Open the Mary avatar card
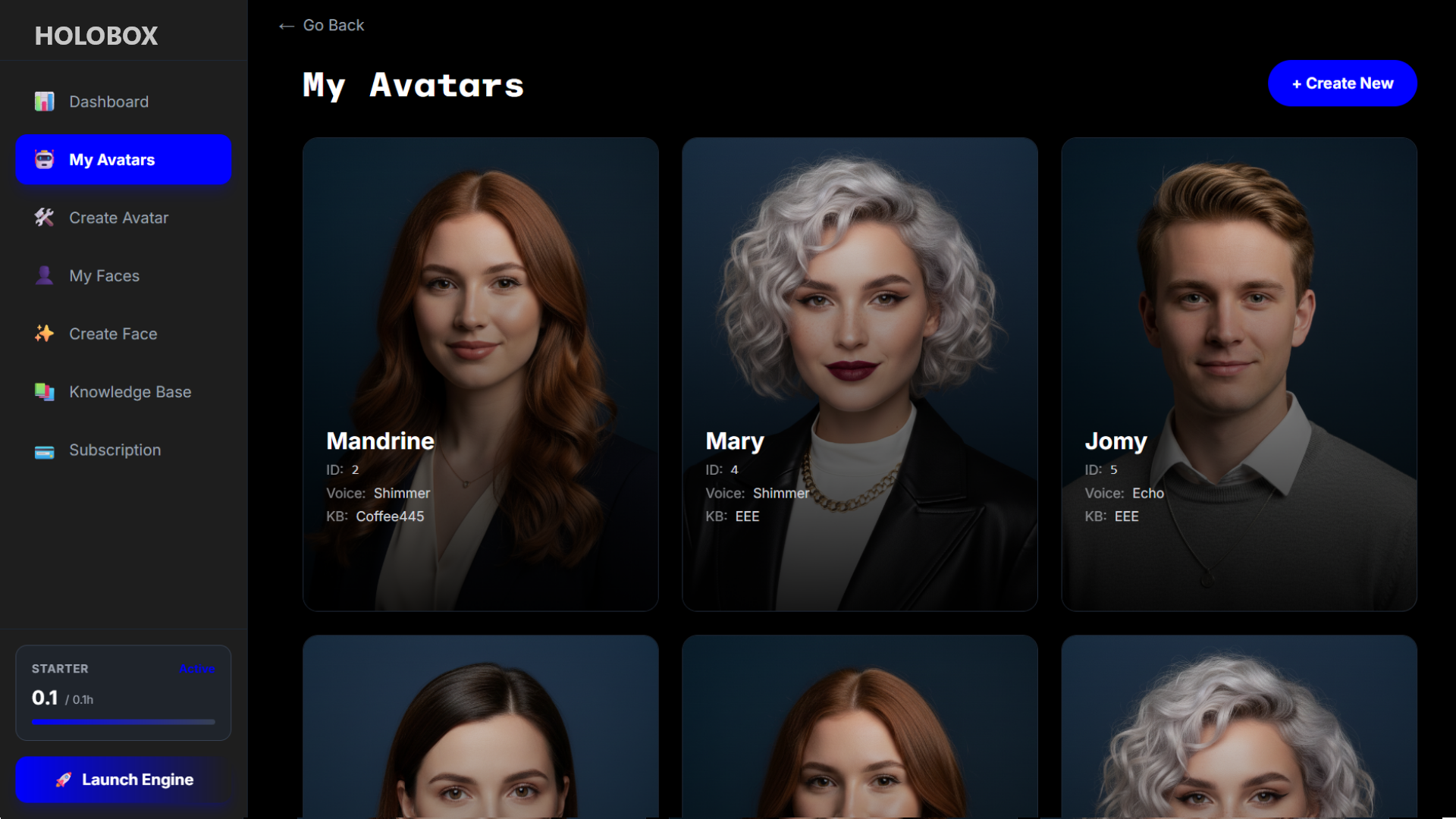The width and height of the screenshot is (1456, 819). pyautogui.click(x=860, y=375)
